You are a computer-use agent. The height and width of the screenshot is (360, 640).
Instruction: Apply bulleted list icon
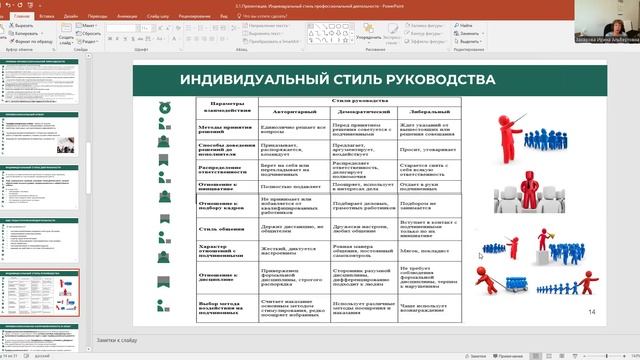click(189, 28)
